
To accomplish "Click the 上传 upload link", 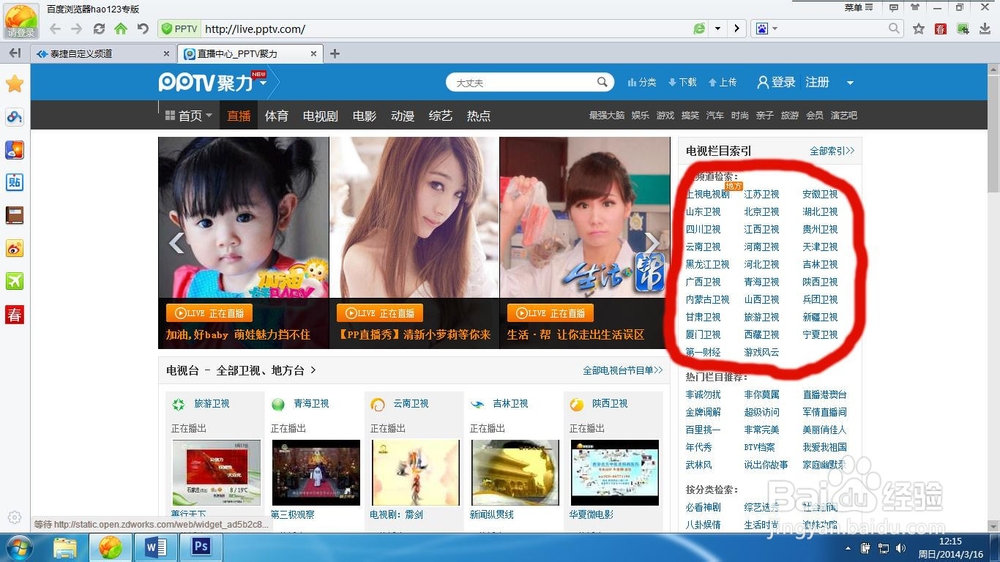I will (x=723, y=82).
